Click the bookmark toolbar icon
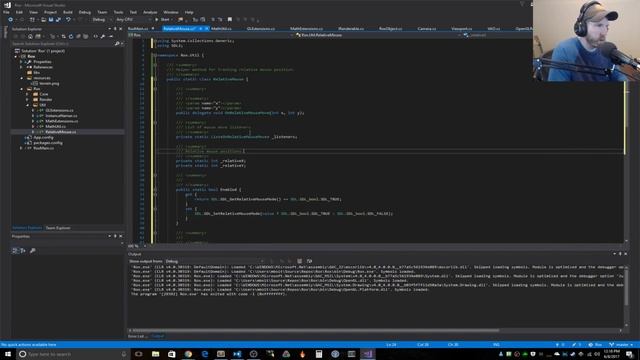 pos(230,19)
